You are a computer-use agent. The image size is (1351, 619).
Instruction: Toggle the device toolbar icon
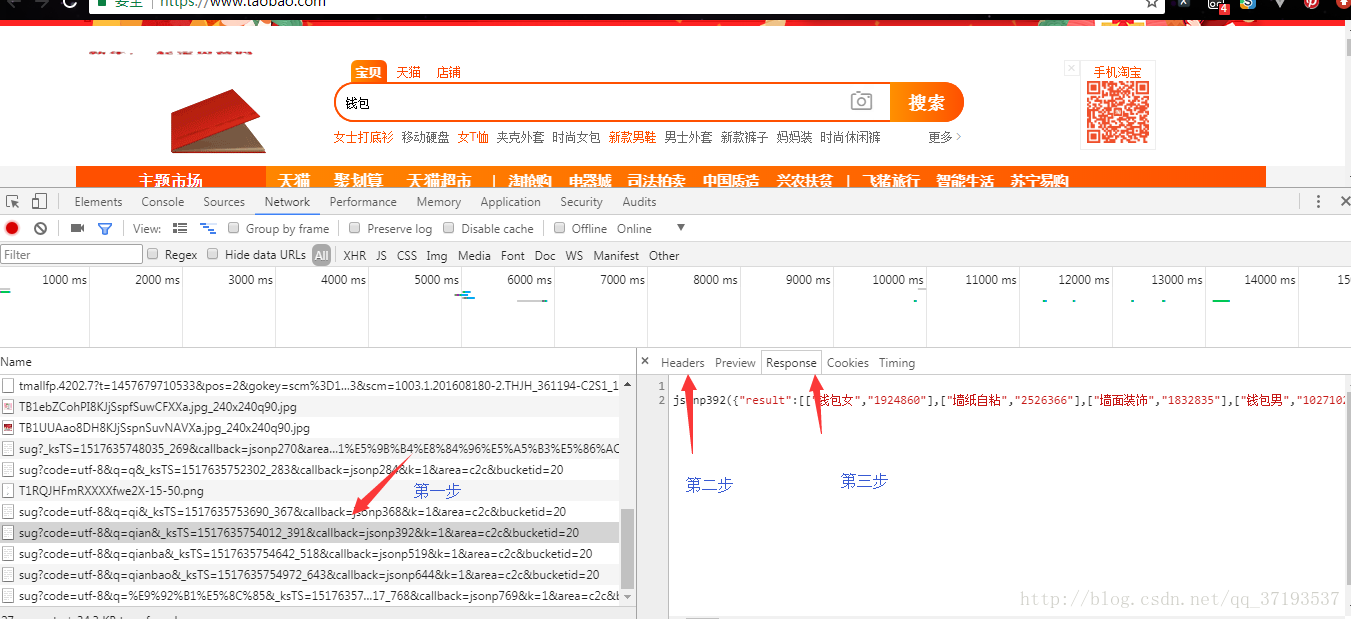coord(39,201)
